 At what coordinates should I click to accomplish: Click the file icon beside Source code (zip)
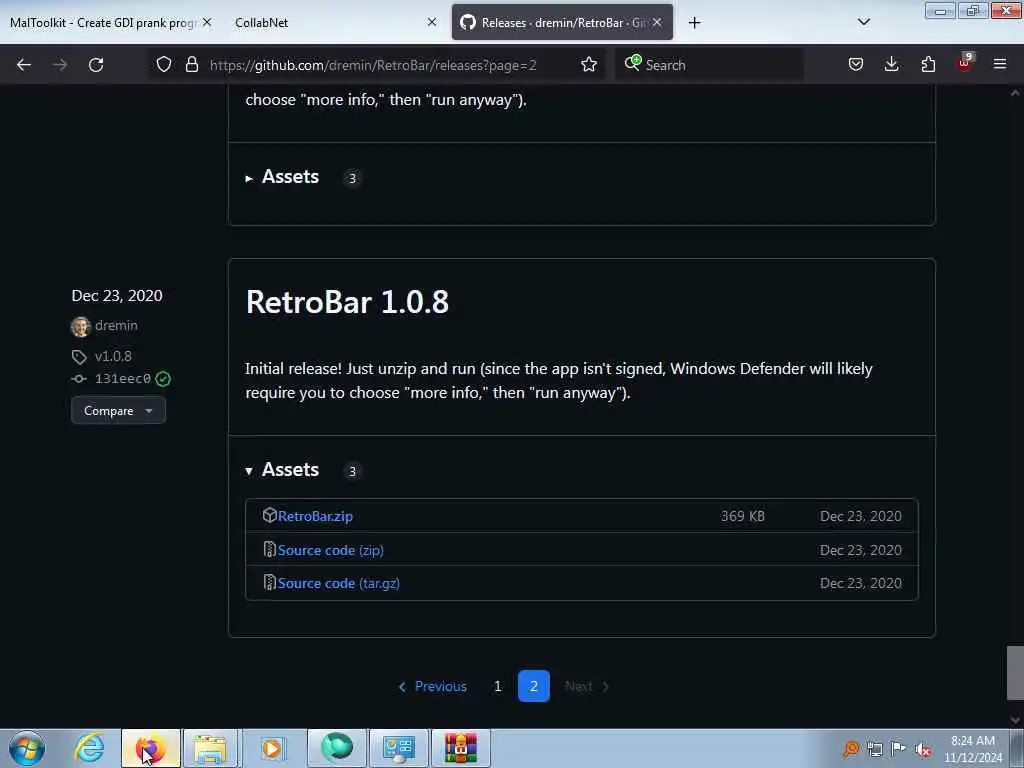[x=269, y=549]
